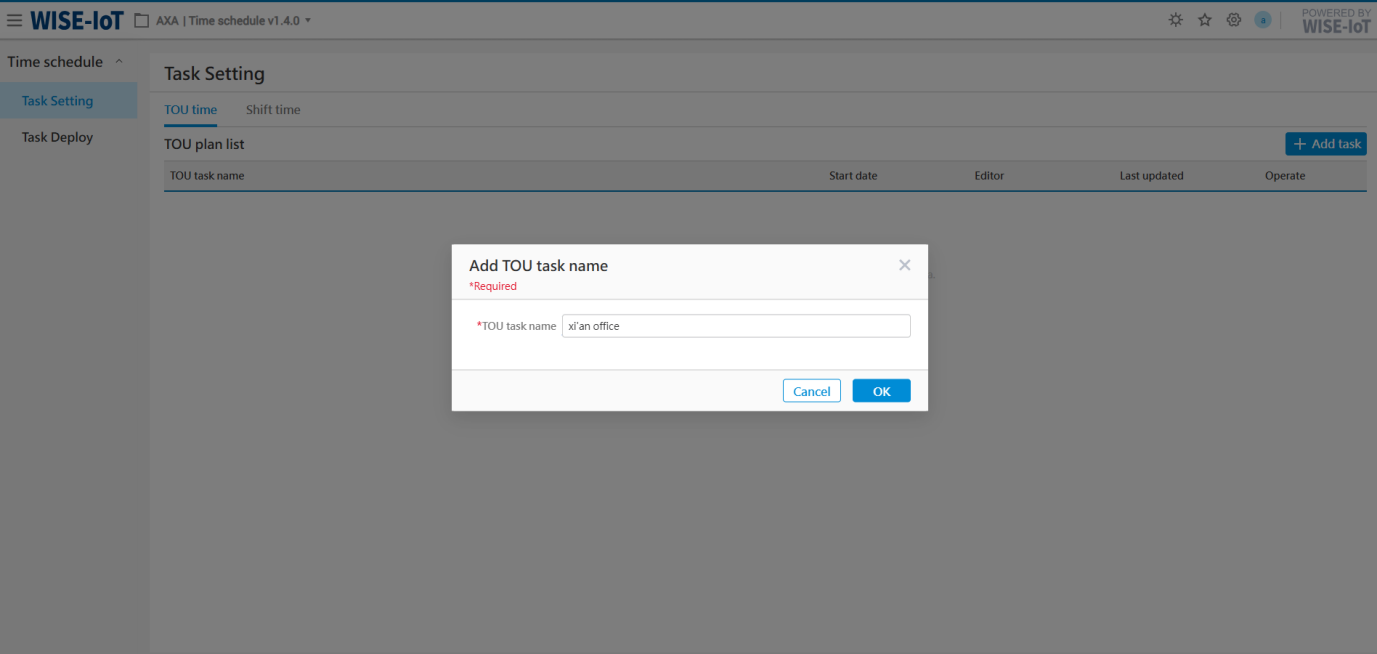Click the WISE-IoT logo in header
This screenshot has width=1377, height=654.
[x=77, y=20]
